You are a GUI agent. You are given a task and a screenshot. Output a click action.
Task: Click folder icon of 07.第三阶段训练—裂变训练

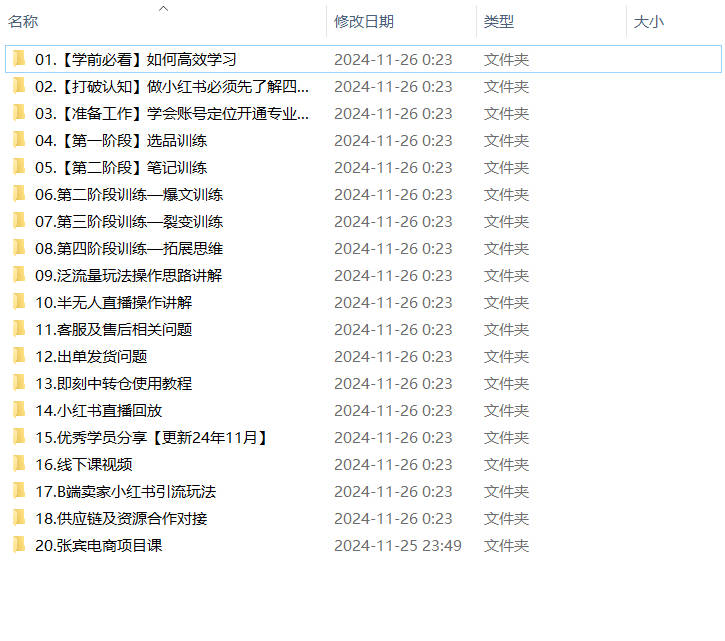tap(19, 221)
